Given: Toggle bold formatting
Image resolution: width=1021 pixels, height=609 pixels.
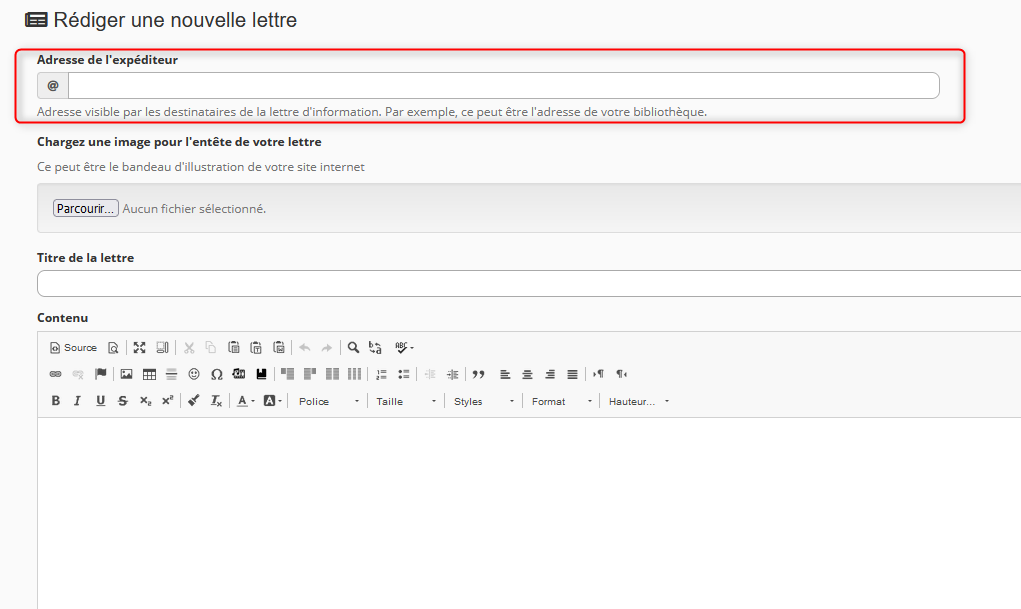Looking at the screenshot, I should tap(56, 401).
